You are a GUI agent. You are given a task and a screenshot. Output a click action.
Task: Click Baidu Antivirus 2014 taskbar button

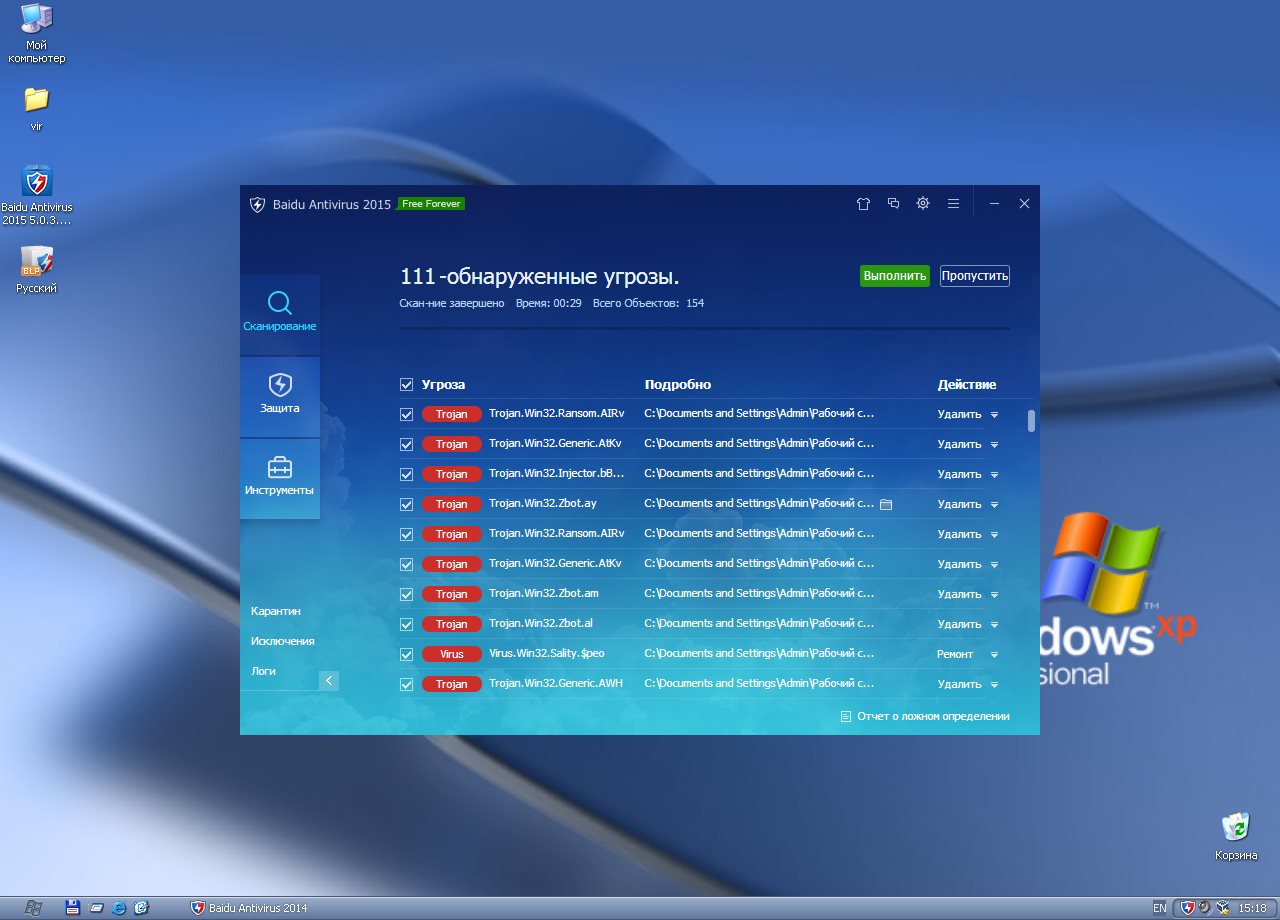pos(250,908)
